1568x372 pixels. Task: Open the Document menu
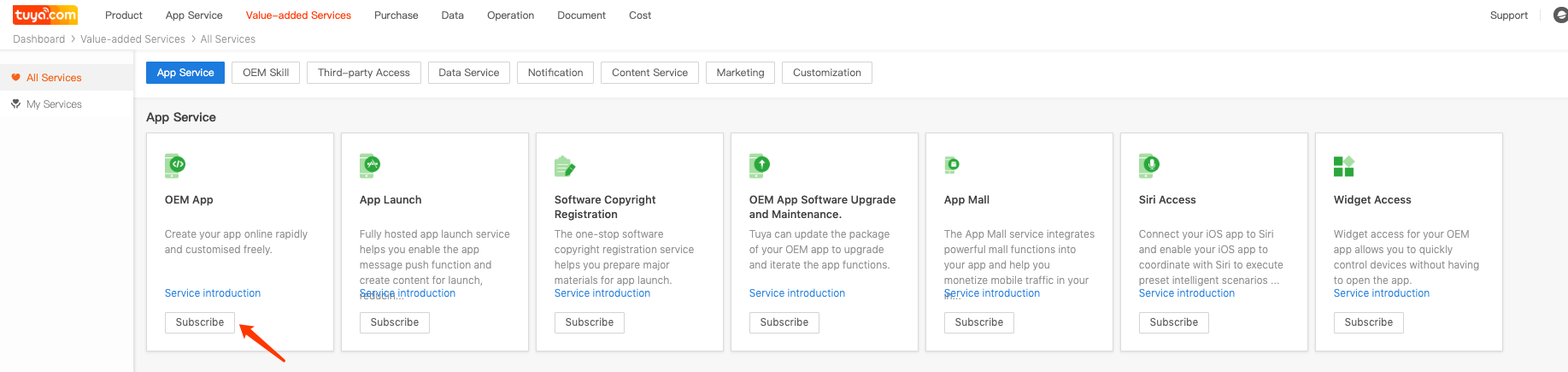click(581, 15)
